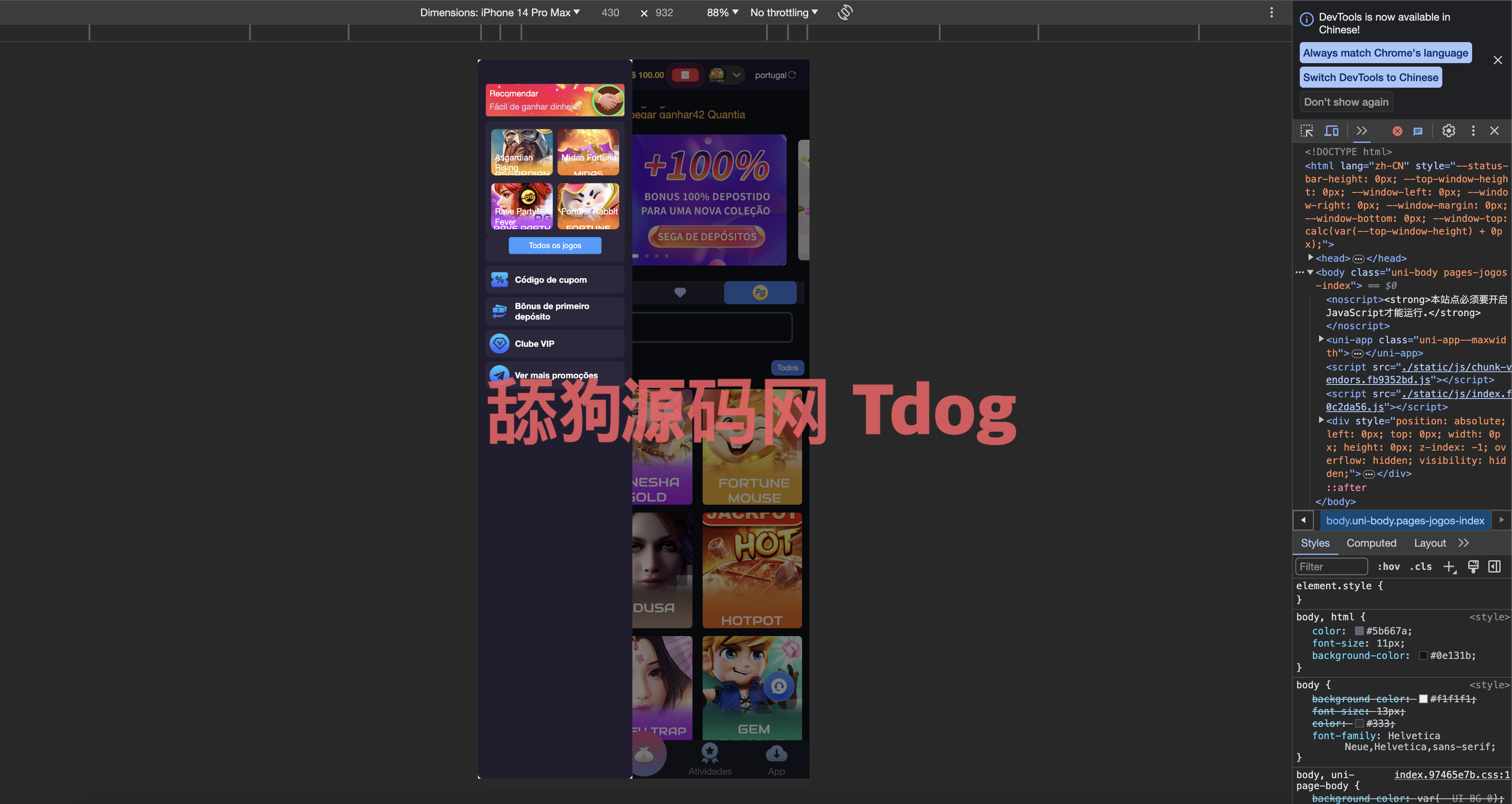Toggle the :hov element state button
The height and width of the screenshot is (804, 1512).
(1388, 566)
